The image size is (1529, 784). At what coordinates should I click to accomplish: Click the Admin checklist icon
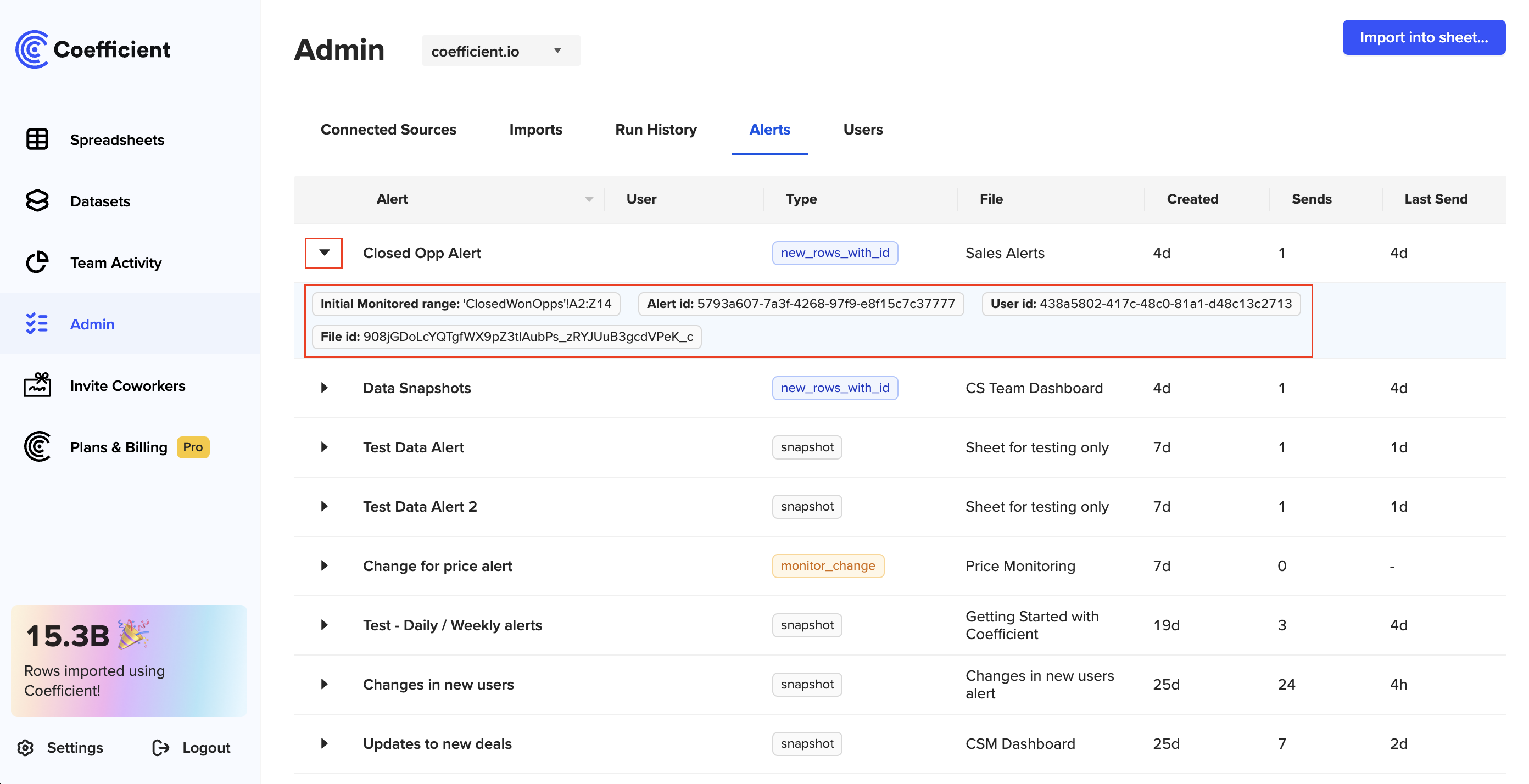click(37, 324)
